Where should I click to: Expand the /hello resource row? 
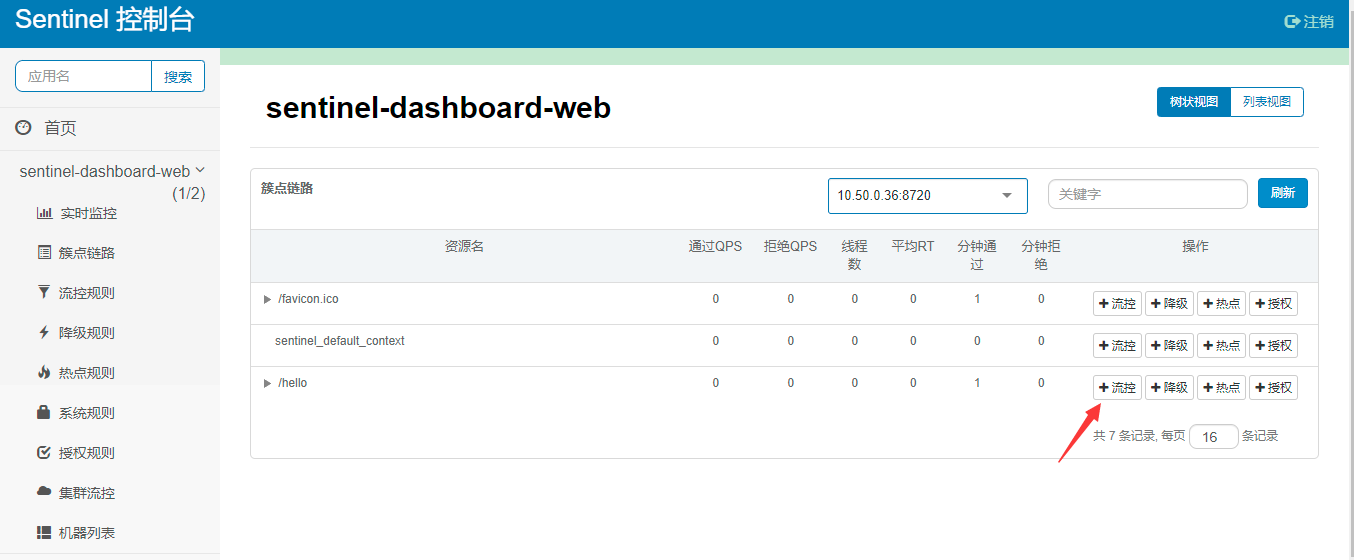pos(267,383)
